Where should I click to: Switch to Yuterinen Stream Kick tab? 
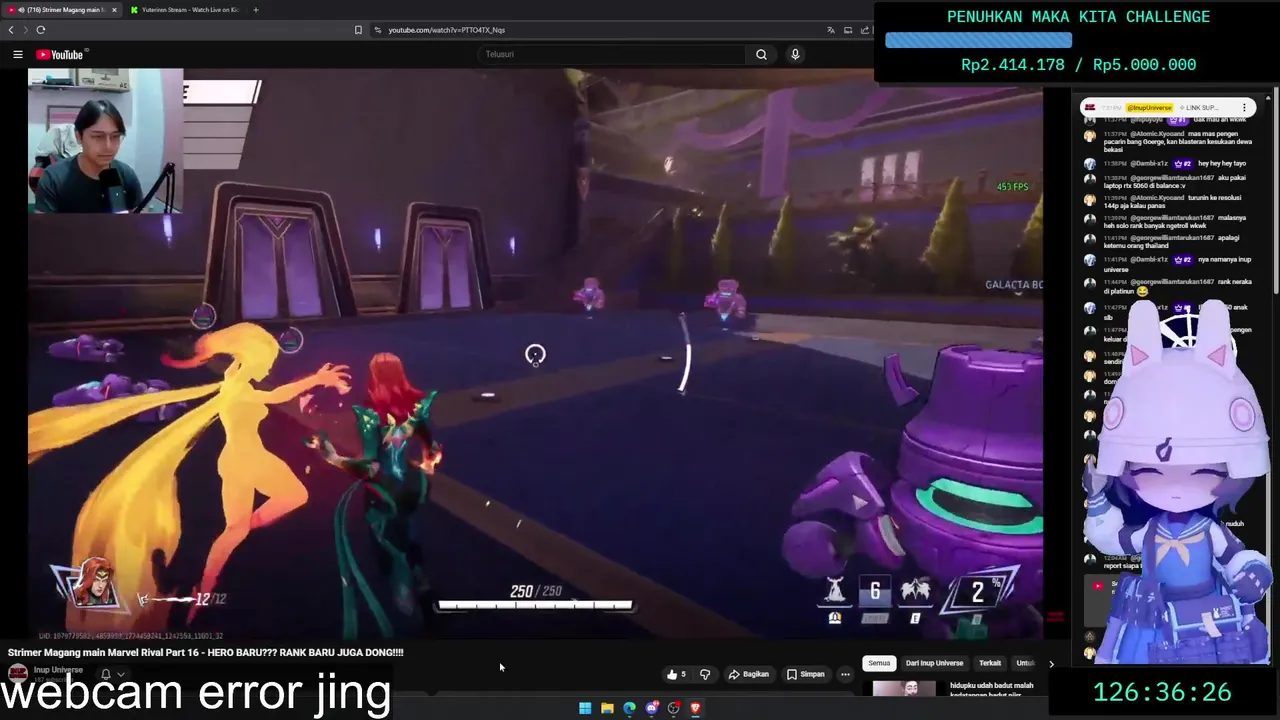187,10
